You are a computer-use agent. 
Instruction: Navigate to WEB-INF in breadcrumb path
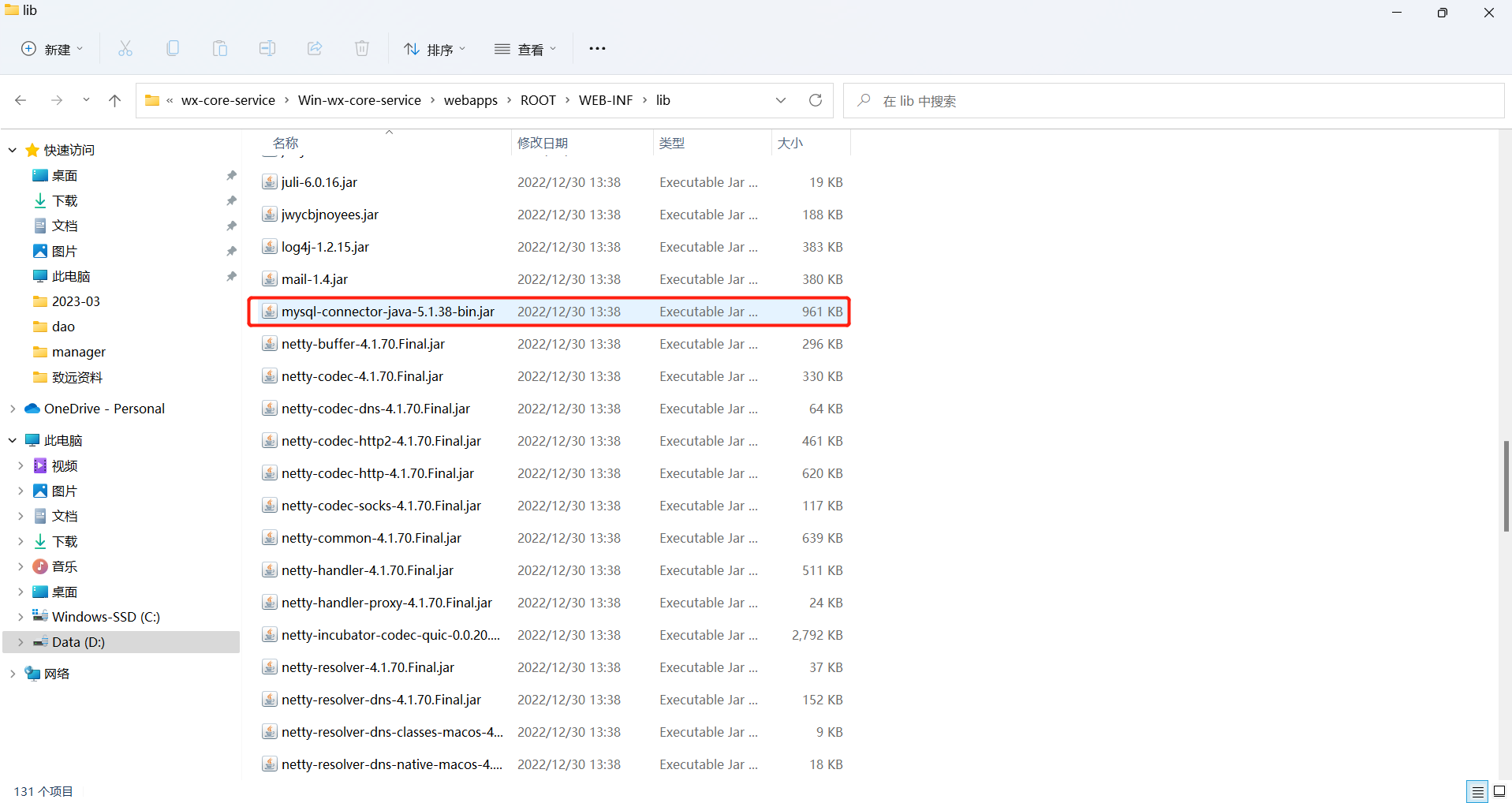tap(605, 100)
